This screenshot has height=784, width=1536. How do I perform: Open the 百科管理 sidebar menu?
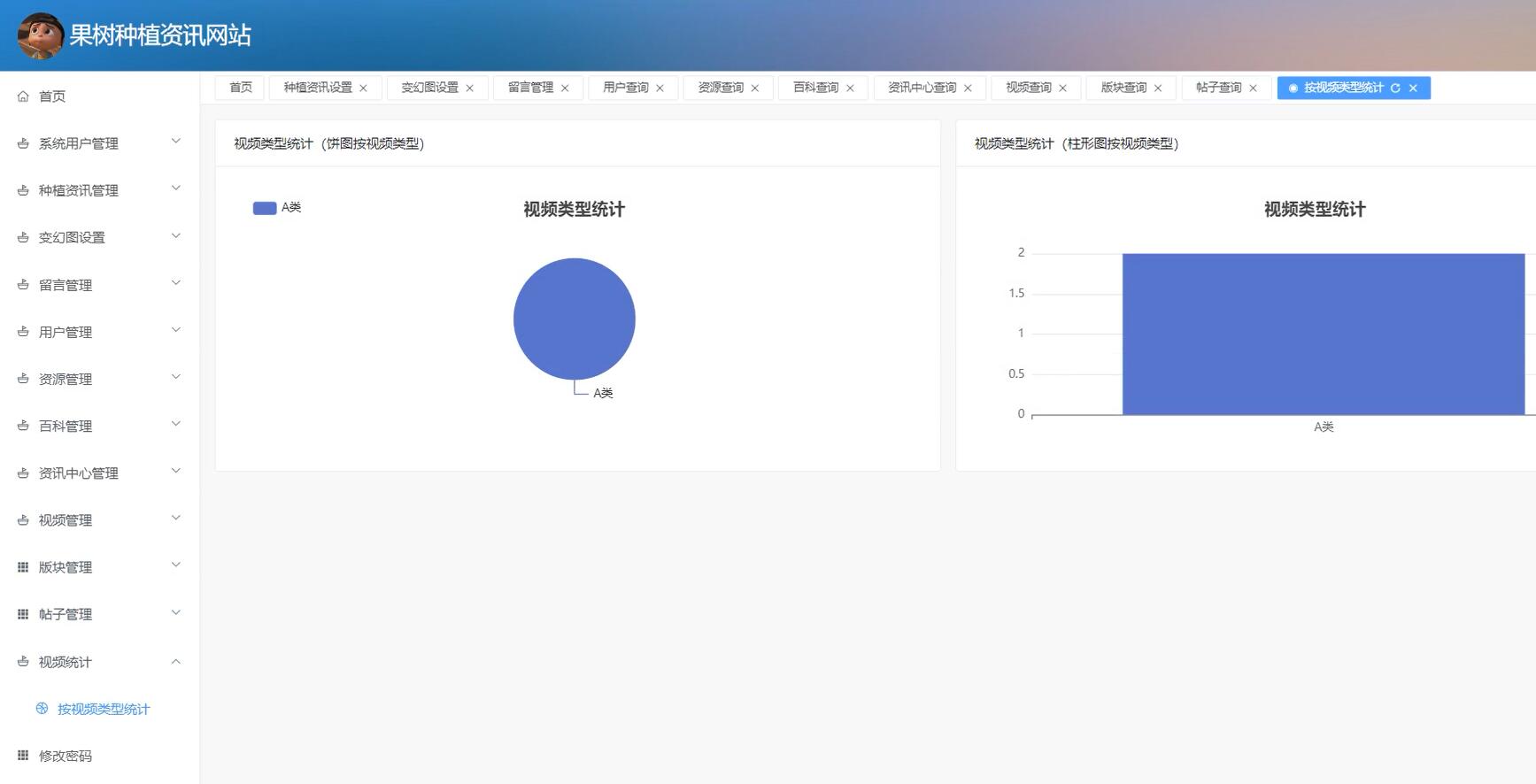tap(99, 426)
